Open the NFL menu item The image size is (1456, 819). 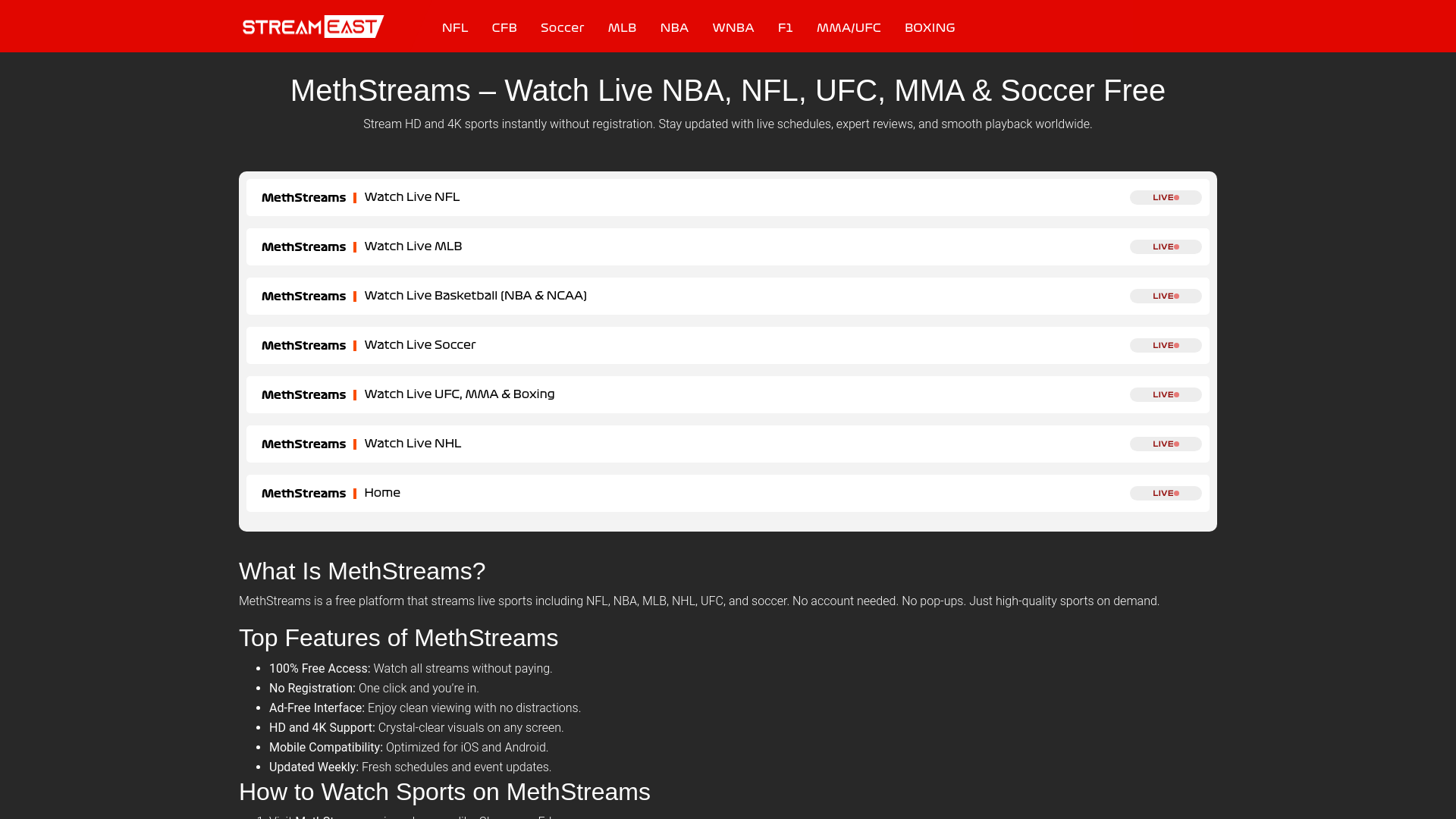coord(455,28)
